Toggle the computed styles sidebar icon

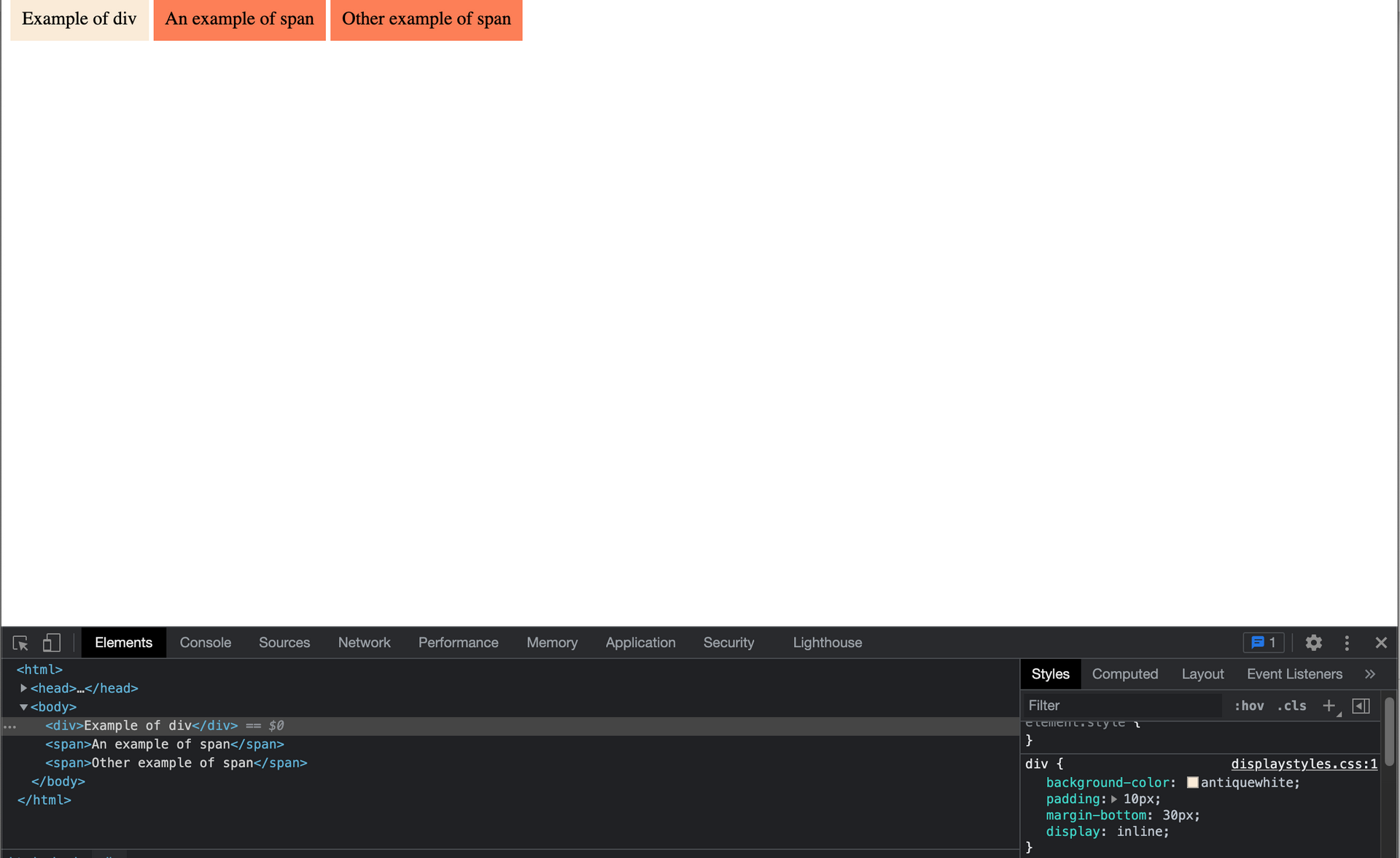click(1361, 706)
